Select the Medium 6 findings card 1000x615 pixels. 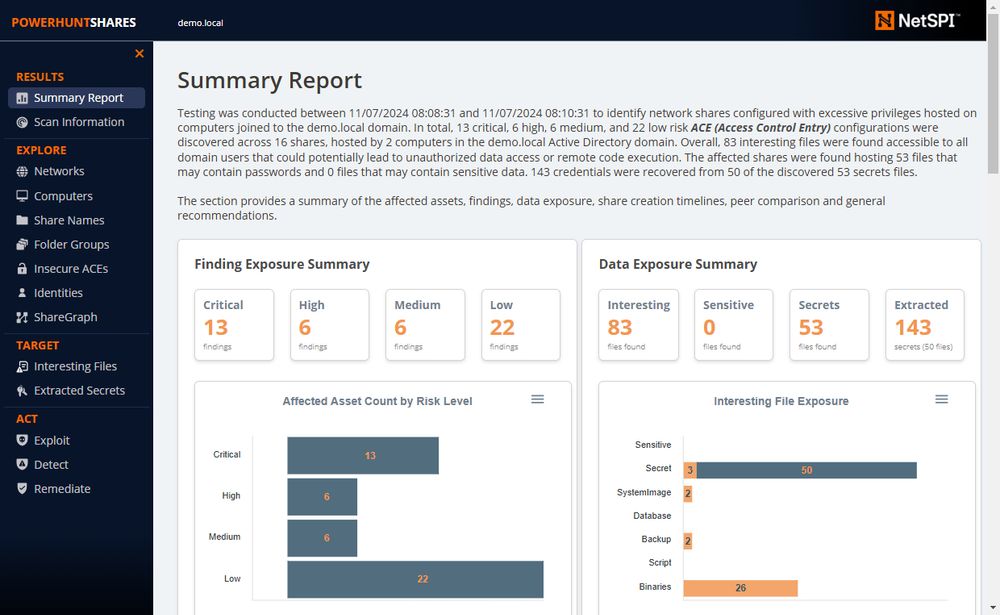(x=425, y=325)
